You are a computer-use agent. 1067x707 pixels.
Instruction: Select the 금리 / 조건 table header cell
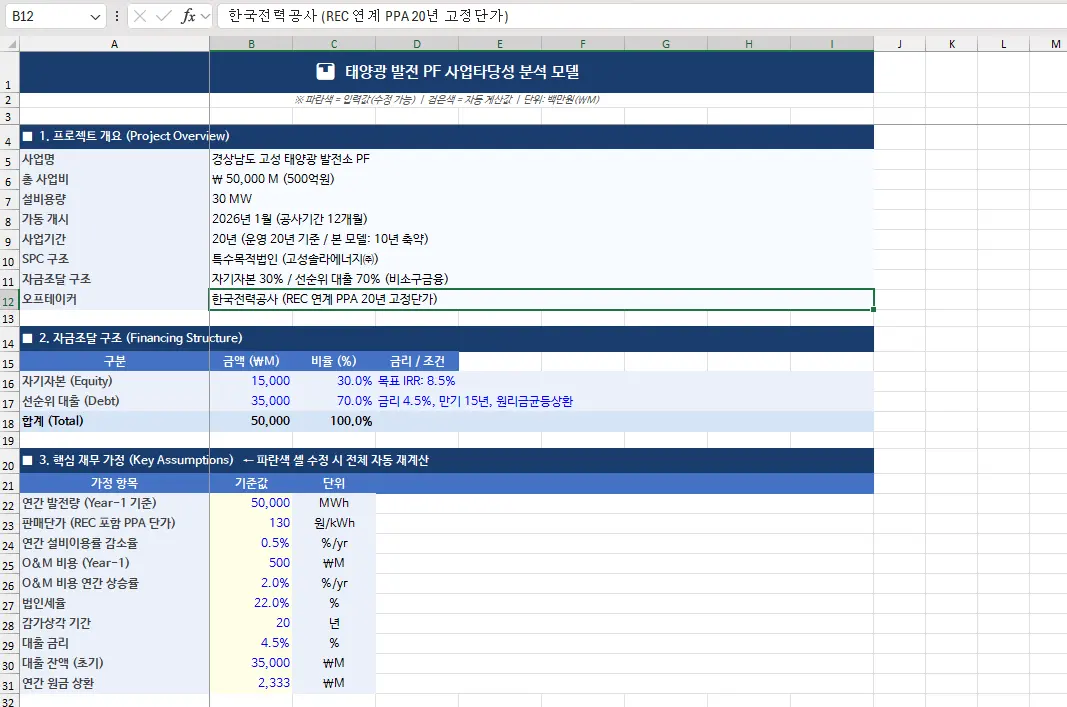click(x=417, y=361)
